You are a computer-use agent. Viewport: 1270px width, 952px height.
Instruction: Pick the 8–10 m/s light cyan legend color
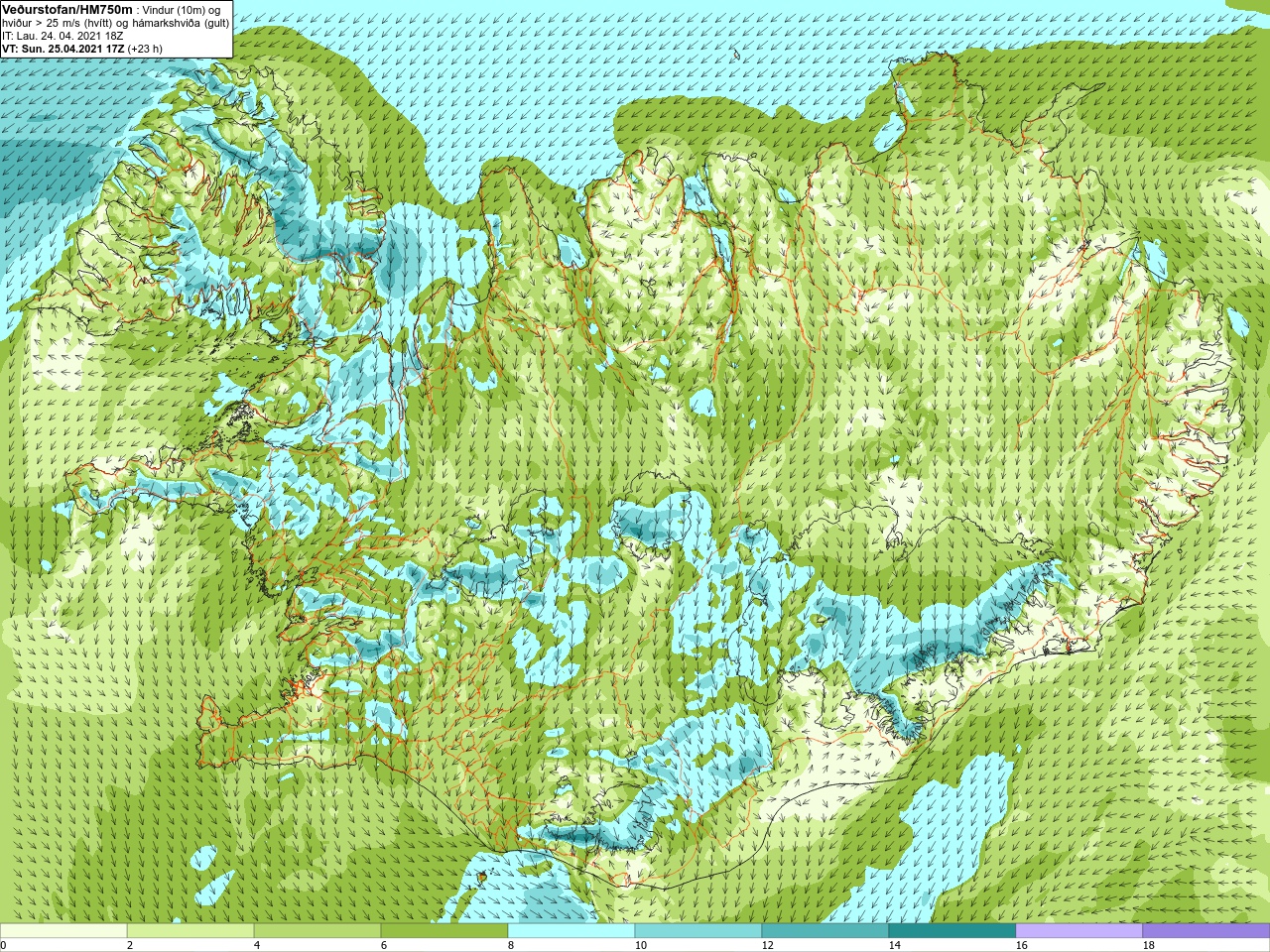click(571, 931)
